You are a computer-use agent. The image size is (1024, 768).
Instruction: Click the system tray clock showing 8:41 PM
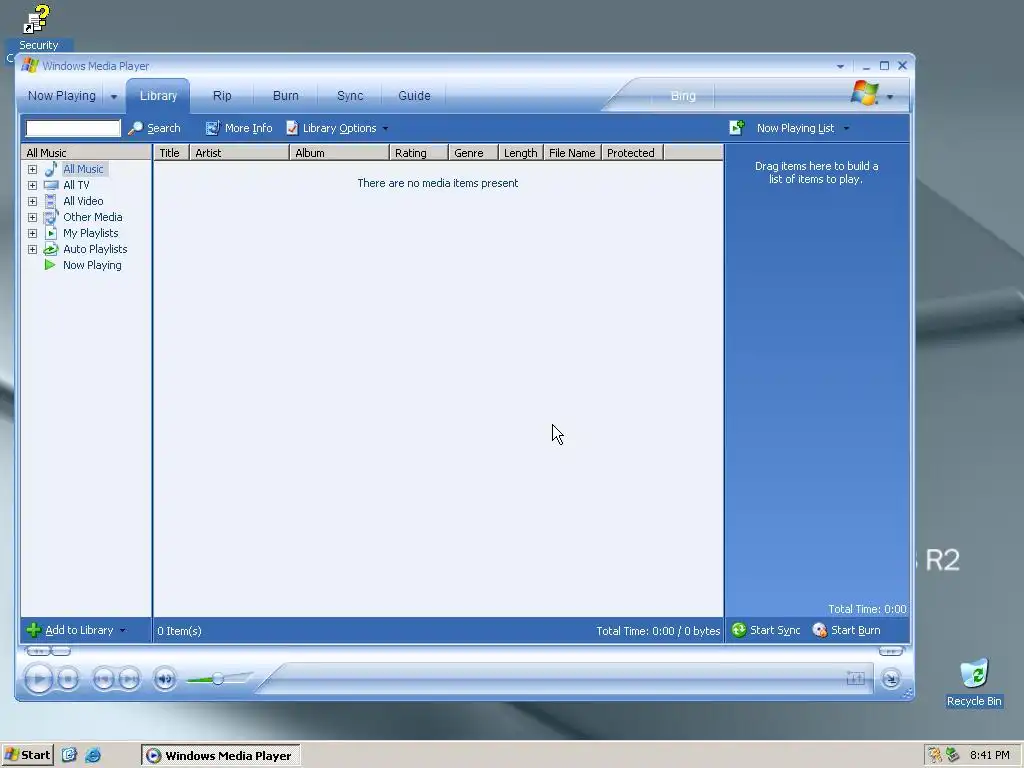tap(989, 756)
